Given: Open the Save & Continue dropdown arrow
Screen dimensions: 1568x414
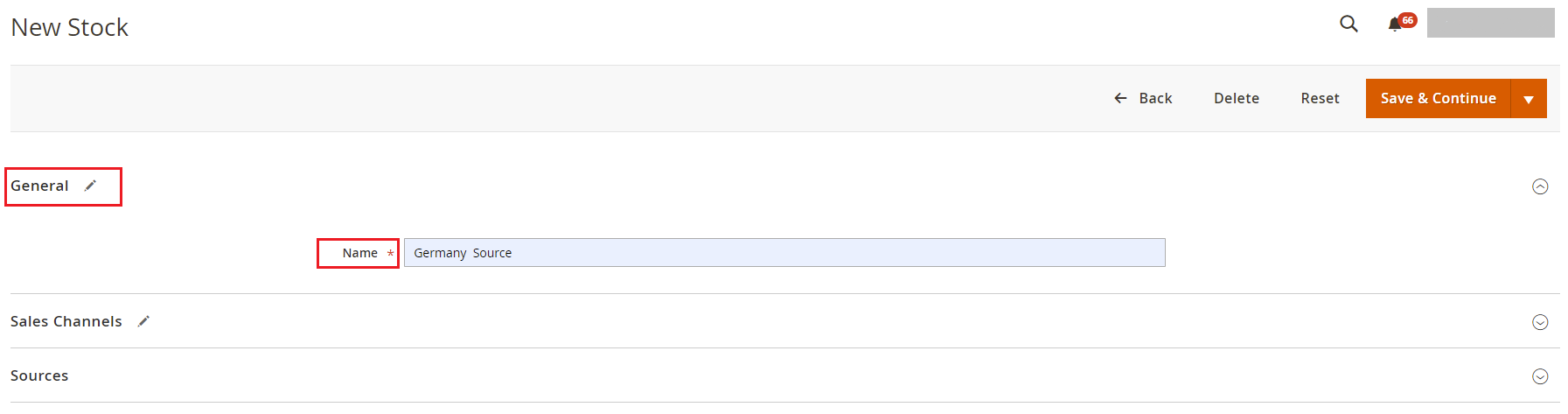Looking at the screenshot, I should point(1529,99).
